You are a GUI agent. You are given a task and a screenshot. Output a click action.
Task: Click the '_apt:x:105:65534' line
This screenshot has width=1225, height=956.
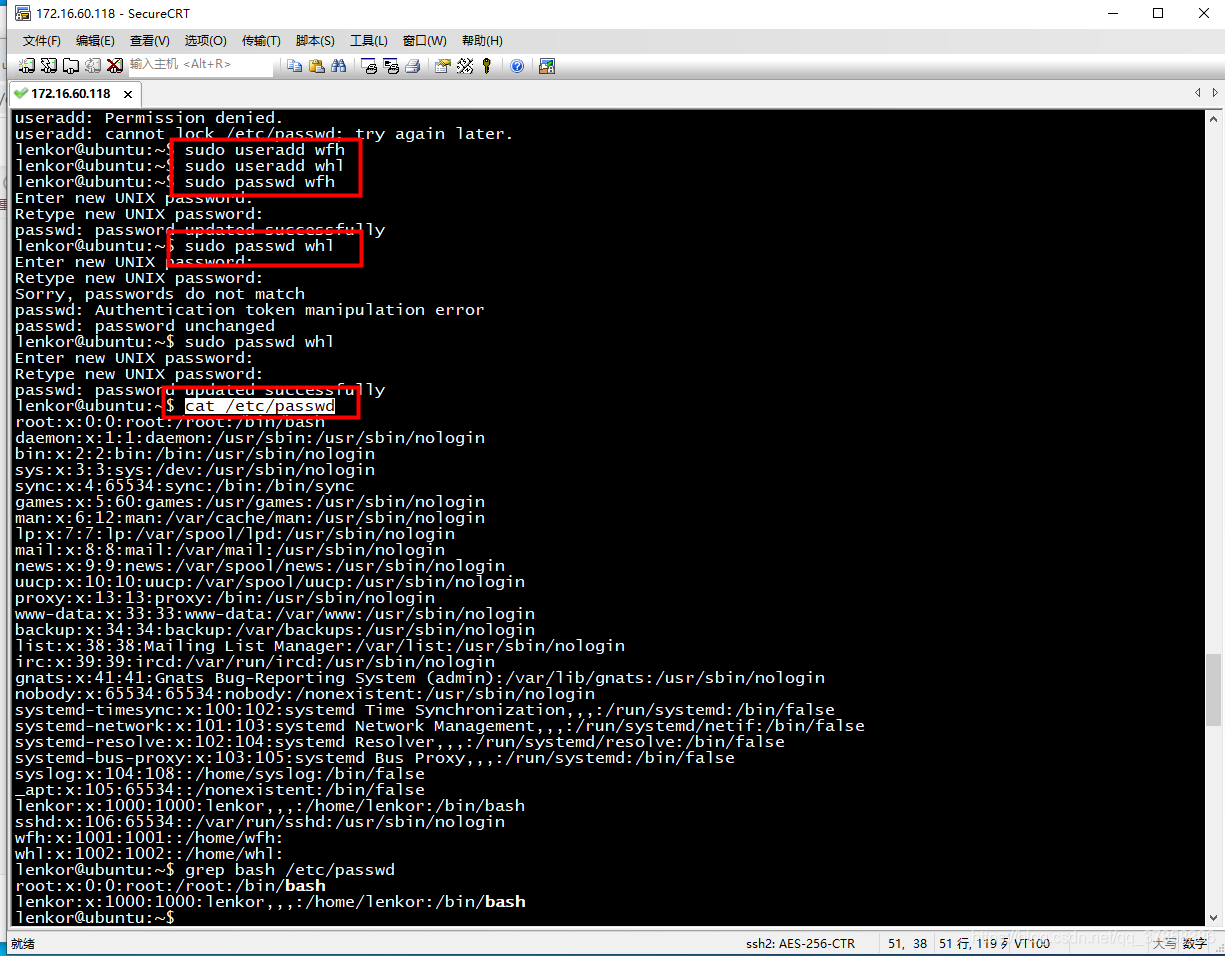pyautogui.click(x=220, y=790)
